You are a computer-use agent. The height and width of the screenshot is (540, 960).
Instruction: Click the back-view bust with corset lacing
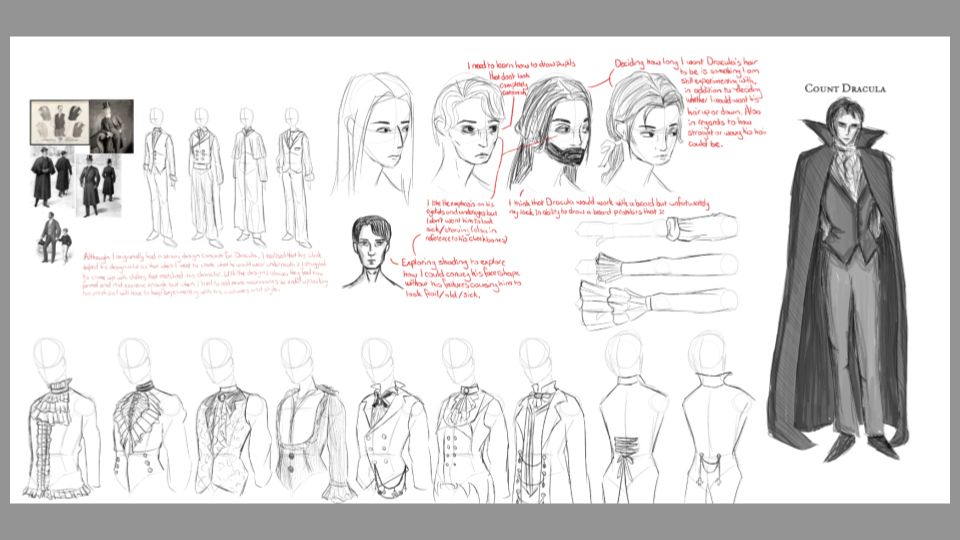click(631, 418)
